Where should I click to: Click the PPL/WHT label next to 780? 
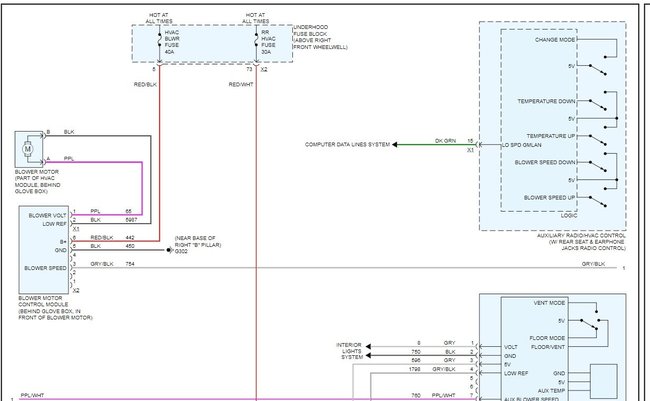click(443, 395)
